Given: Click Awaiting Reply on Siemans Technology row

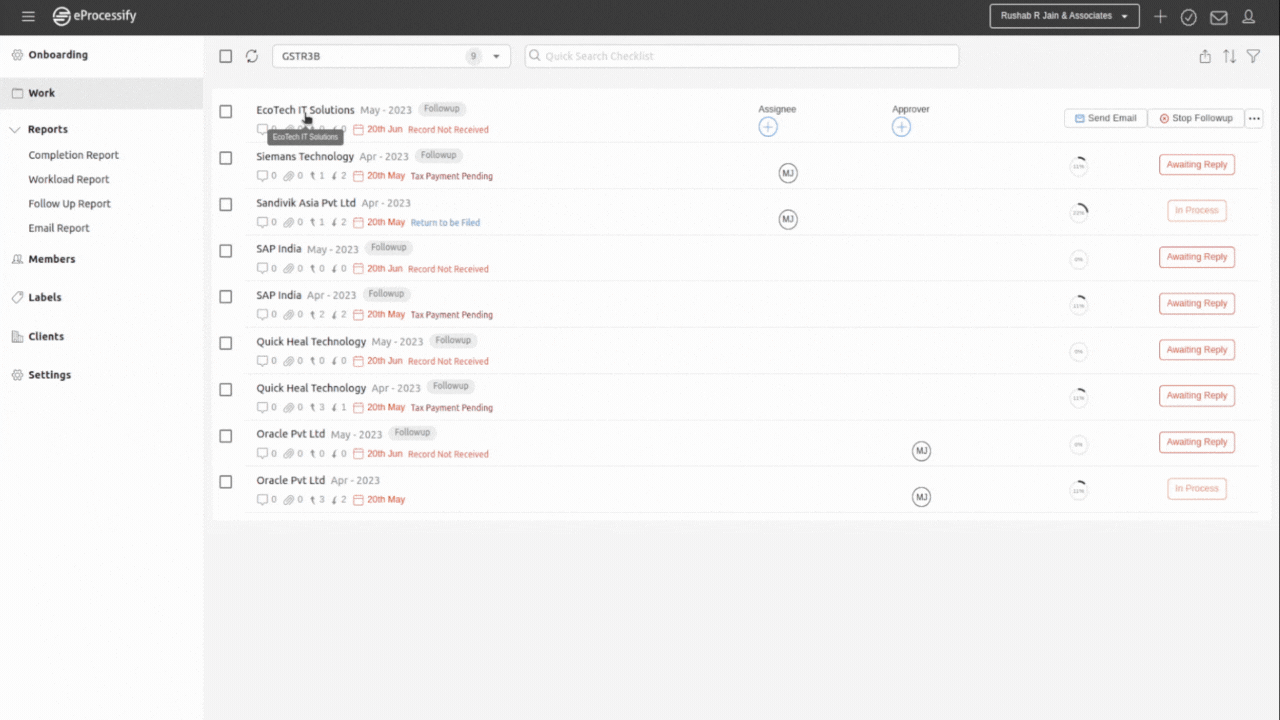Looking at the screenshot, I should tap(1197, 165).
